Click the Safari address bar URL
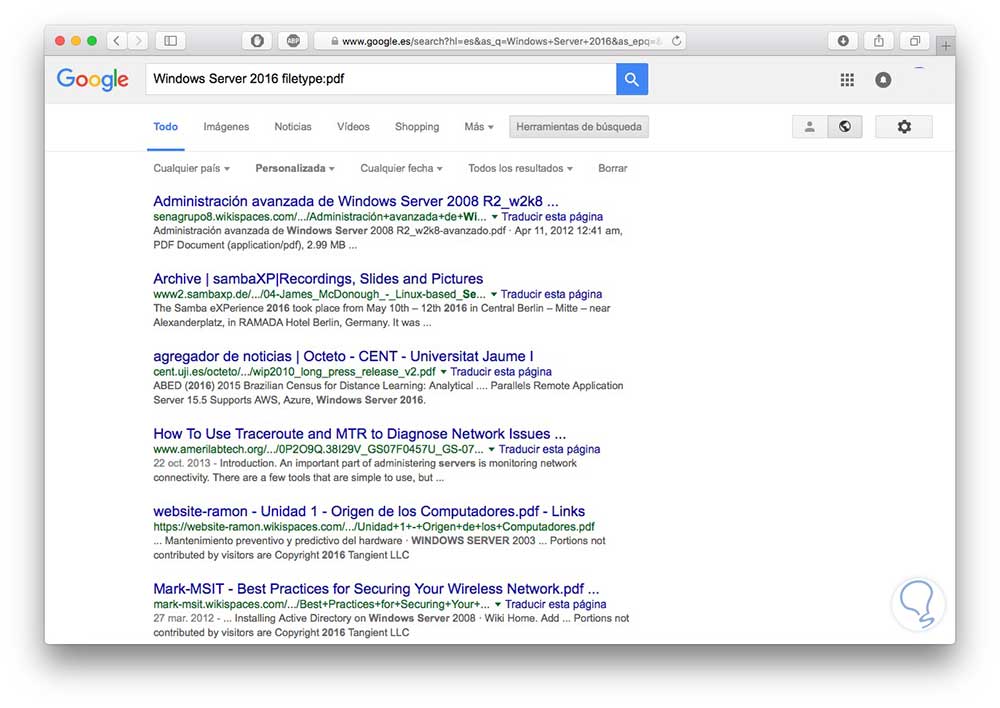 [501, 41]
